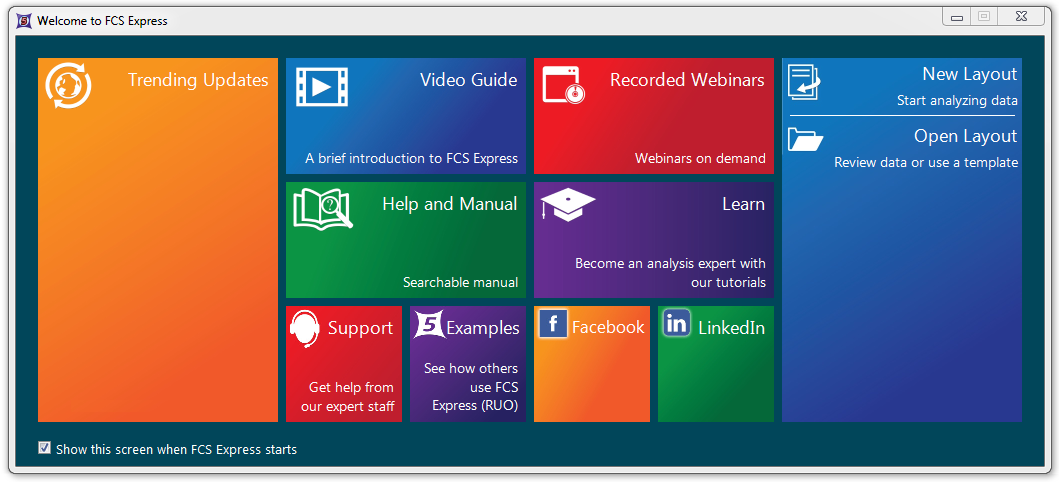Image resolution: width=1059 pixels, height=482 pixels.
Task: Open A brief introduction to FCS Express
Action: [x=411, y=158]
